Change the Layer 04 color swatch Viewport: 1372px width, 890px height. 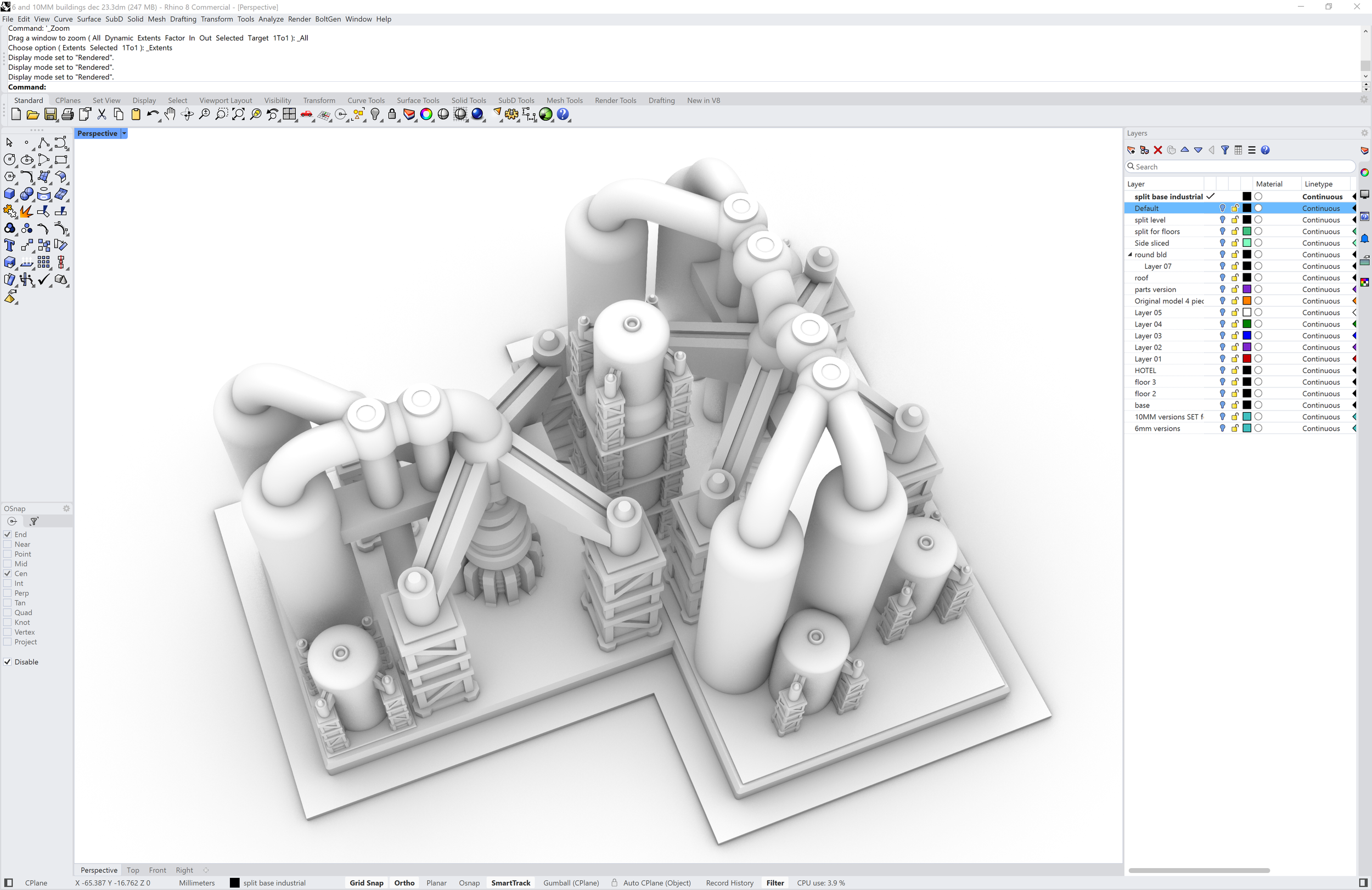click(1247, 324)
